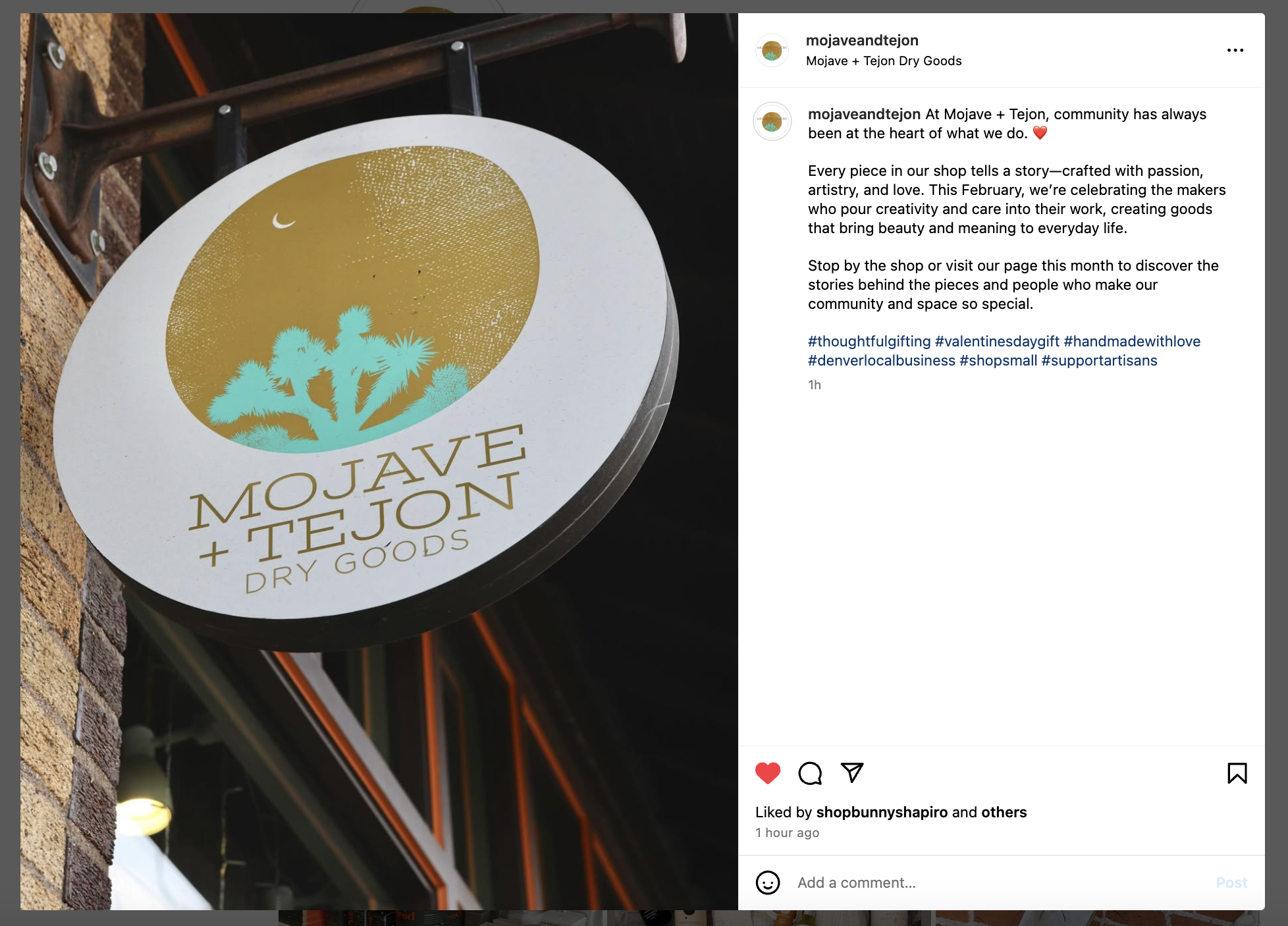Open #shopsmall hashtag
The width and height of the screenshot is (1288, 926).
[998, 360]
